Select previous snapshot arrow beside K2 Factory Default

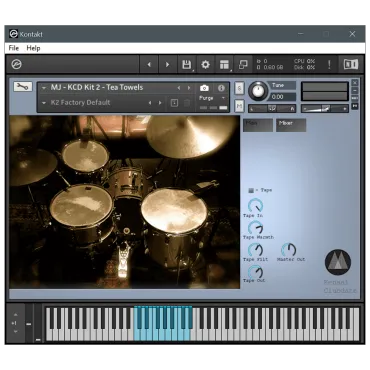pos(150,103)
